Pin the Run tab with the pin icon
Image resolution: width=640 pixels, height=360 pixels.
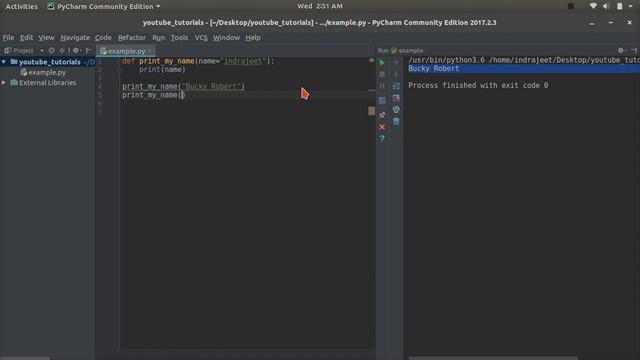tap(382, 115)
